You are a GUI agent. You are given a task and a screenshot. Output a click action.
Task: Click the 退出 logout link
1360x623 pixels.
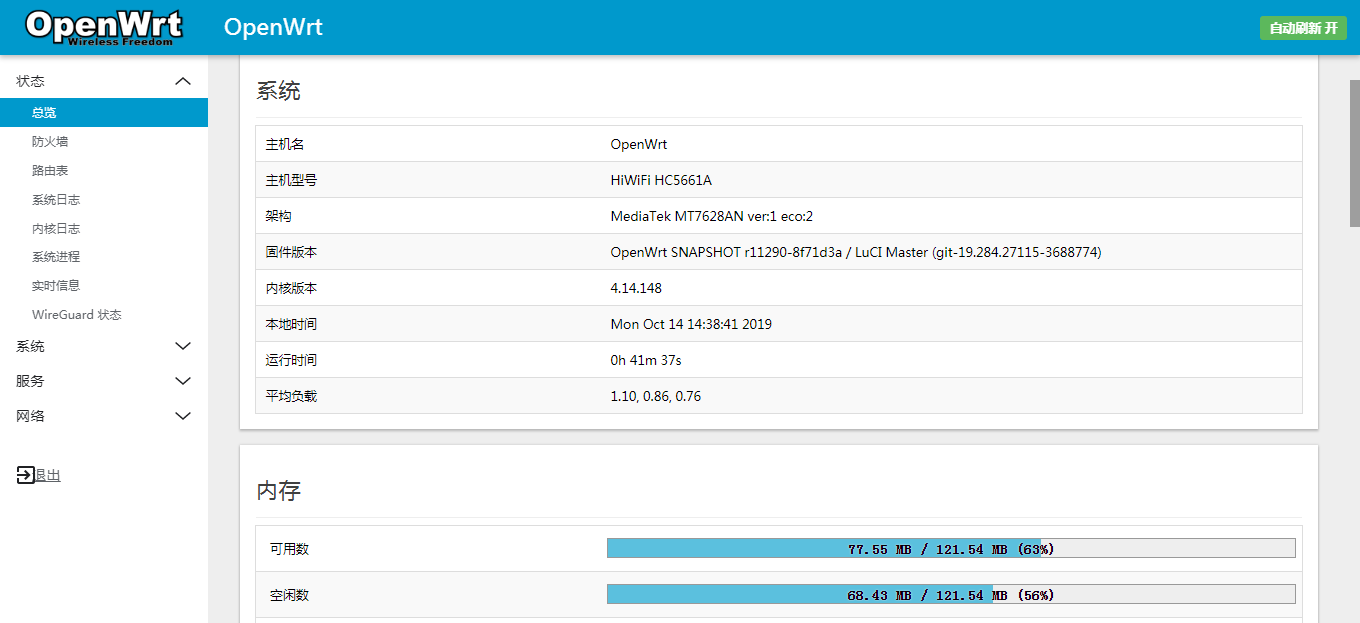click(x=48, y=475)
